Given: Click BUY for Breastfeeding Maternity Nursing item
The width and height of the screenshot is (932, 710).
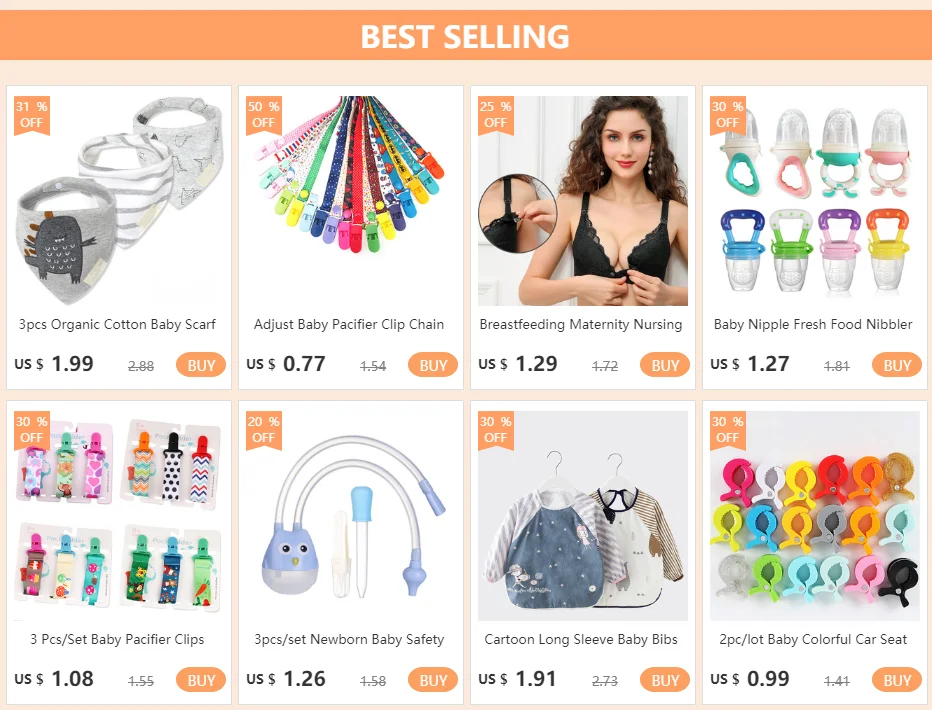Looking at the screenshot, I should [665, 365].
